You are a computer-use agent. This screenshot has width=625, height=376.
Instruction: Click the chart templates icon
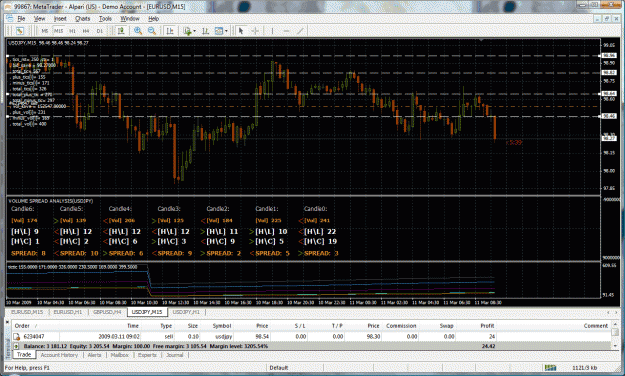pyautogui.click(x=219, y=31)
